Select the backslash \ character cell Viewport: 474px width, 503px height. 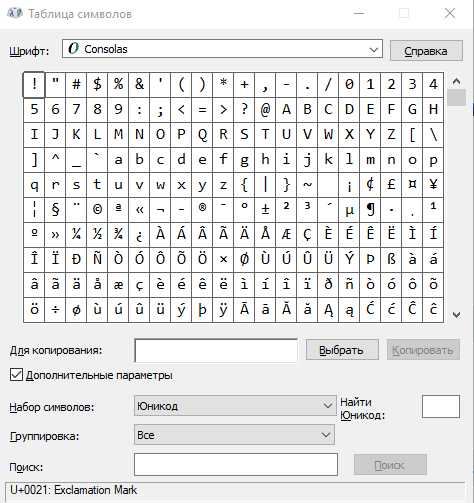tap(433, 135)
